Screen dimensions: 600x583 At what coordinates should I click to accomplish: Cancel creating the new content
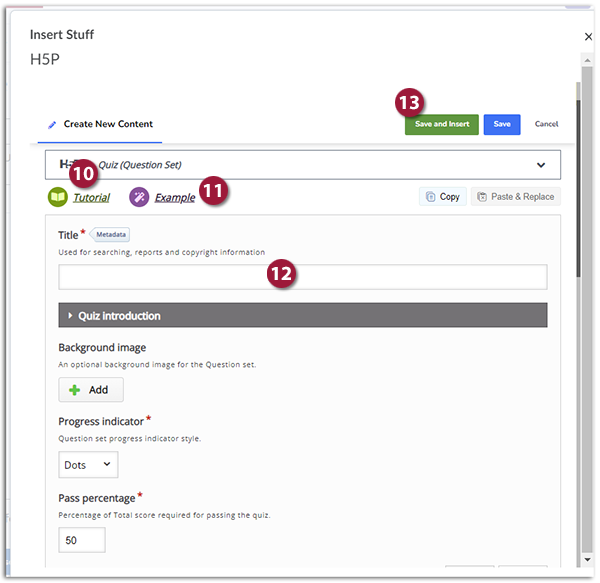pos(546,125)
